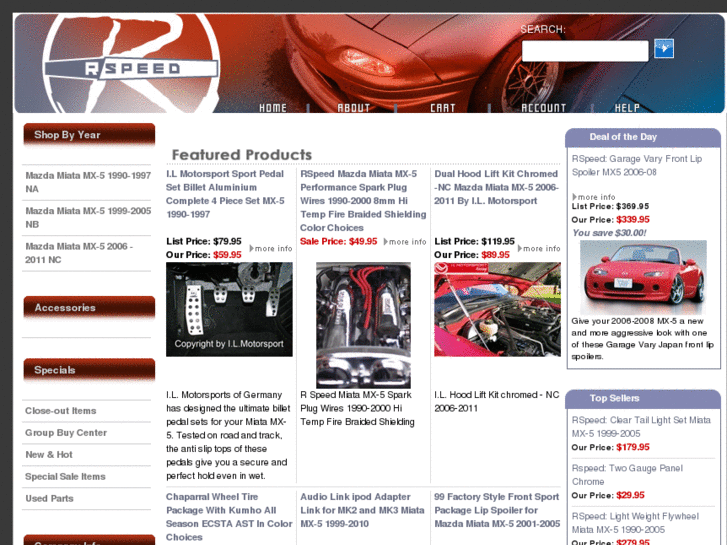Open Chaparral Wheel Tire Package title
Image resolution: width=727 pixels, height=545 pixels.
tap(229, 517)
